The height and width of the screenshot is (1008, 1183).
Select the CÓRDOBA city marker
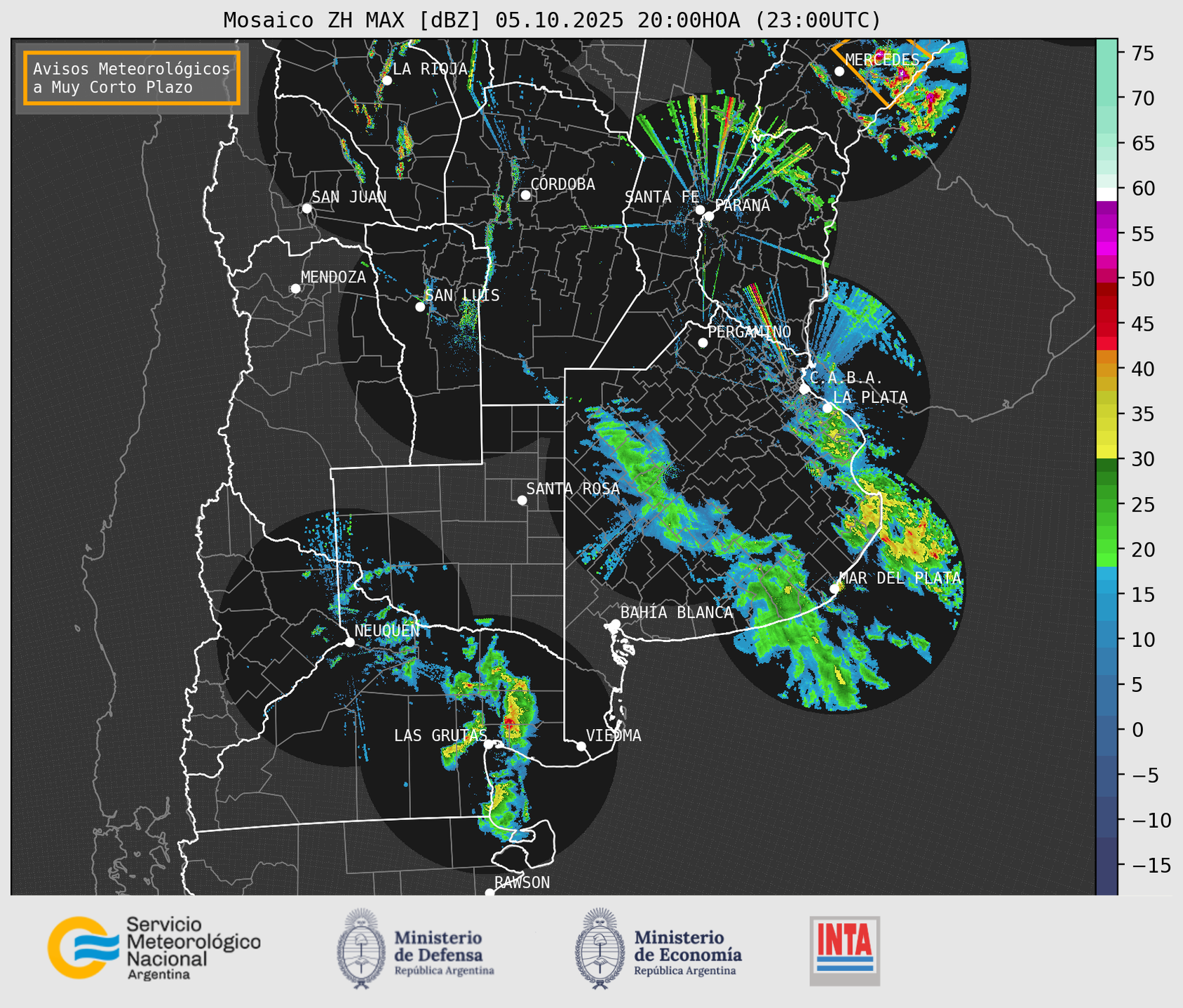[x=525, y=195]
